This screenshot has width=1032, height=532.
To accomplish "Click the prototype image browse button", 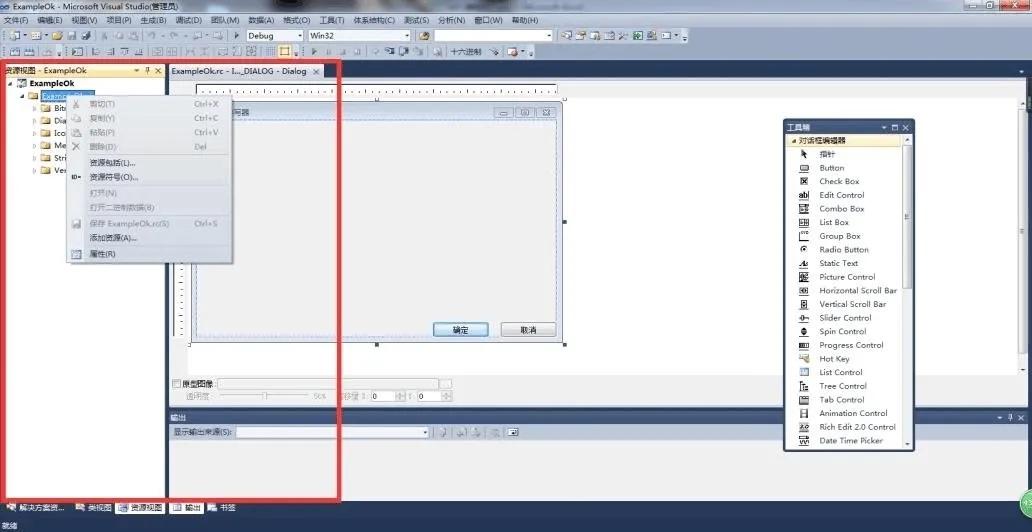I will coord(446,384).
